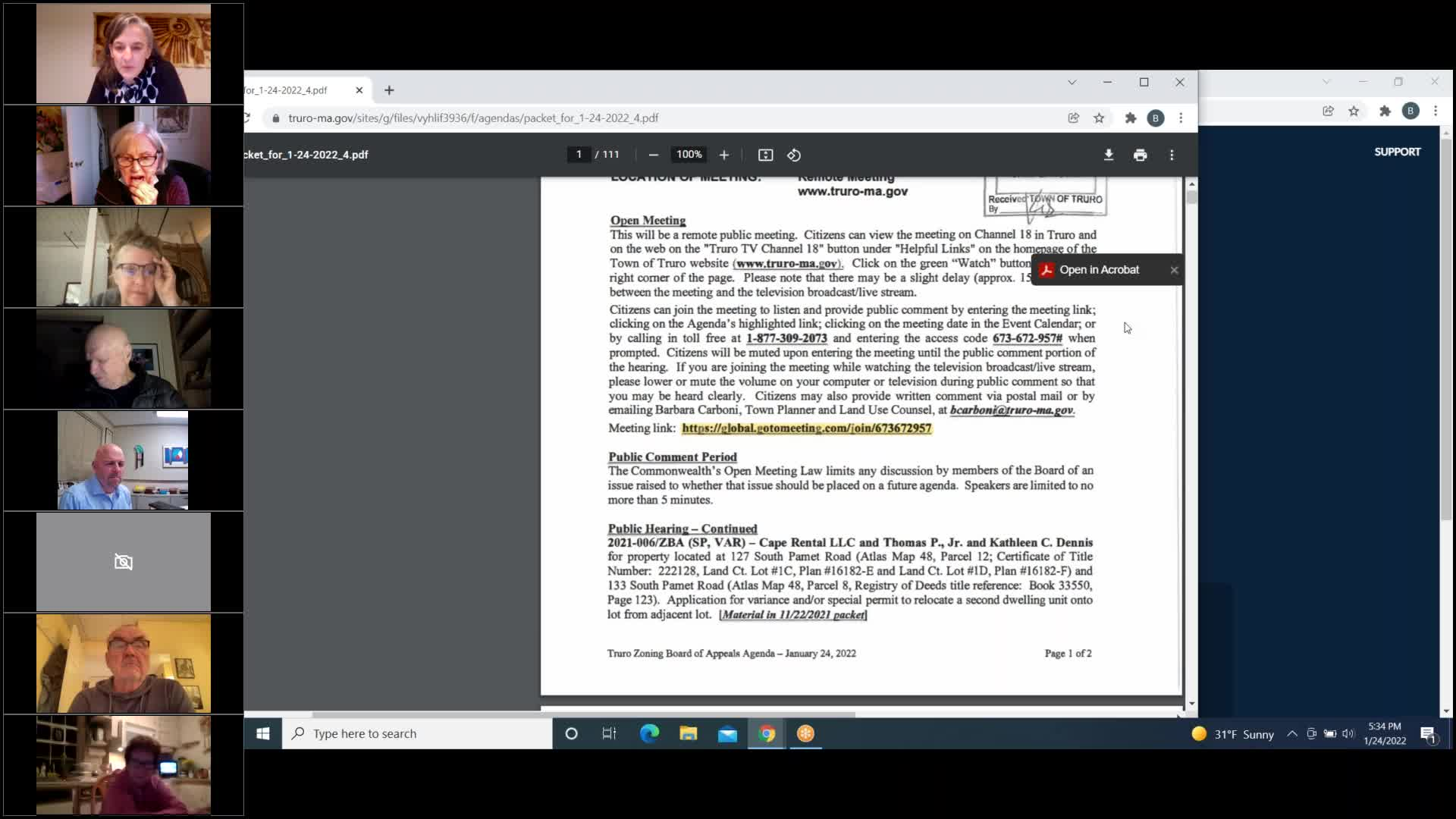Zoom in with the plus button
1456x819 pixels.
click(x=724, y=155)
